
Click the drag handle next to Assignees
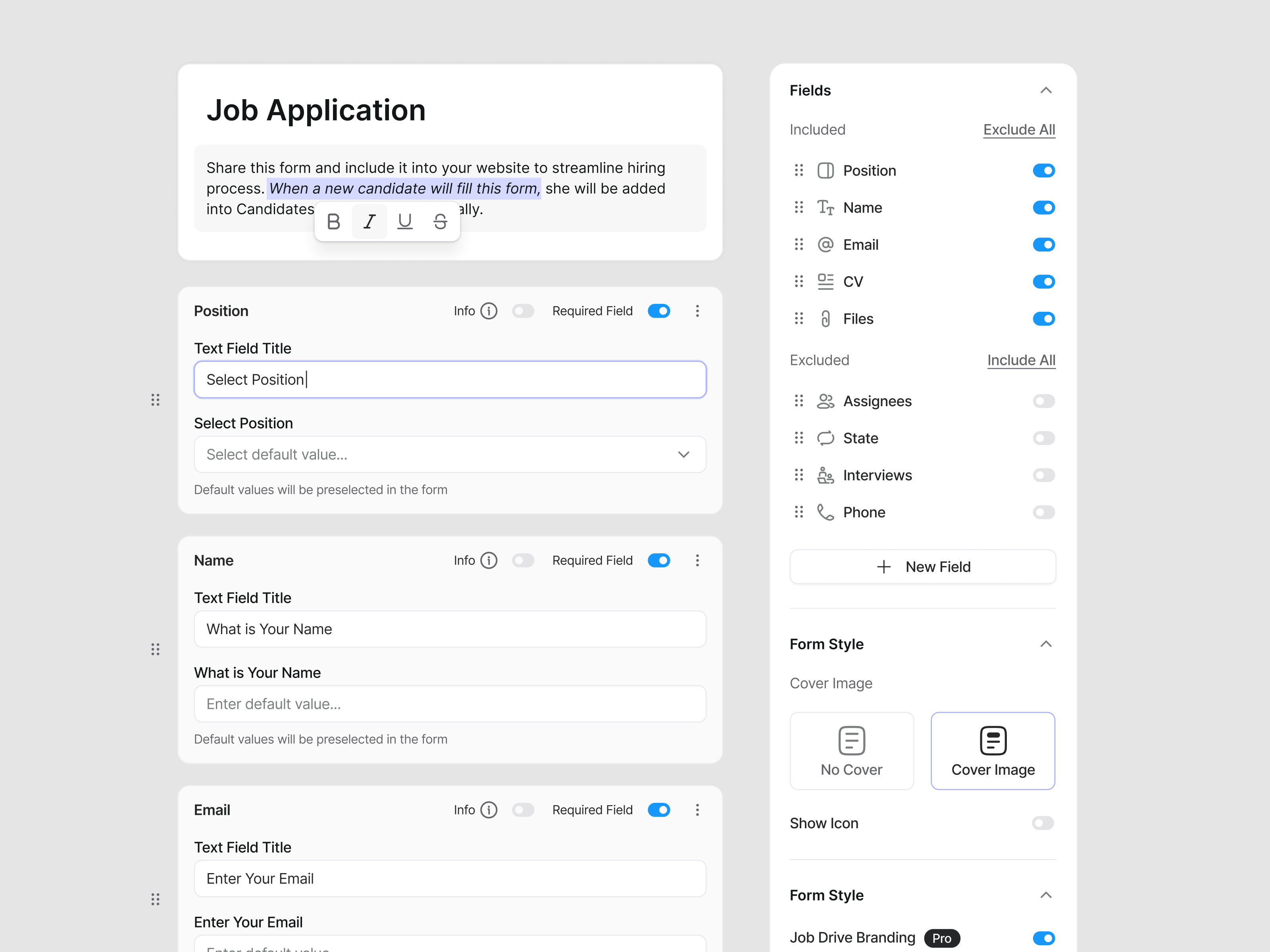(799, 401)
